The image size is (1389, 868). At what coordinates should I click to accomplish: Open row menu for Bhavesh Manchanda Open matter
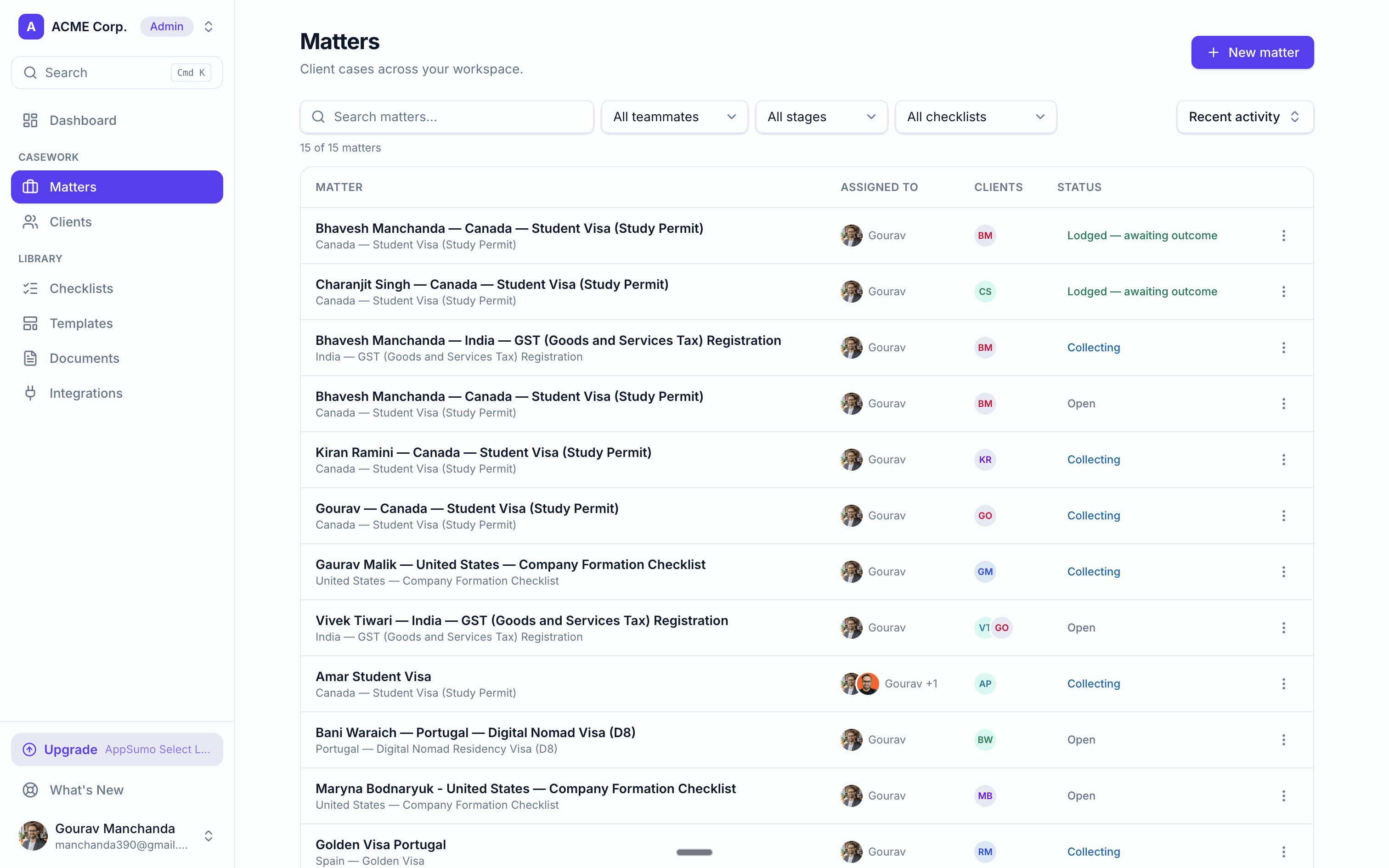pos(1283,404)
